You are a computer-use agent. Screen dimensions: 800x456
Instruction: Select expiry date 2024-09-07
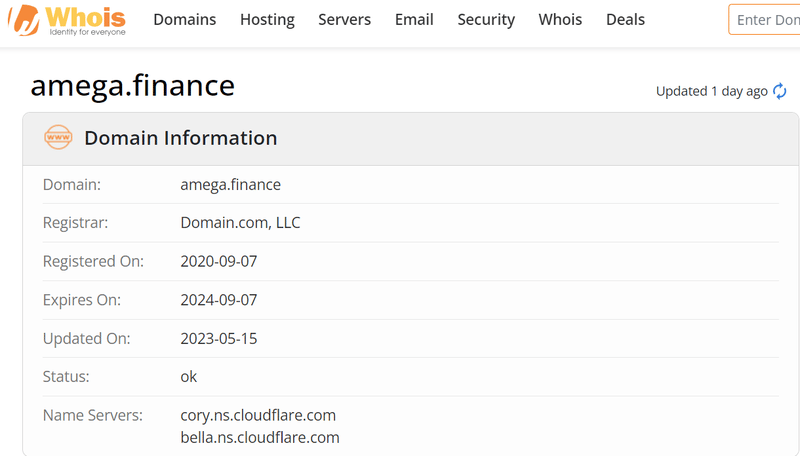tap(219, 300)
